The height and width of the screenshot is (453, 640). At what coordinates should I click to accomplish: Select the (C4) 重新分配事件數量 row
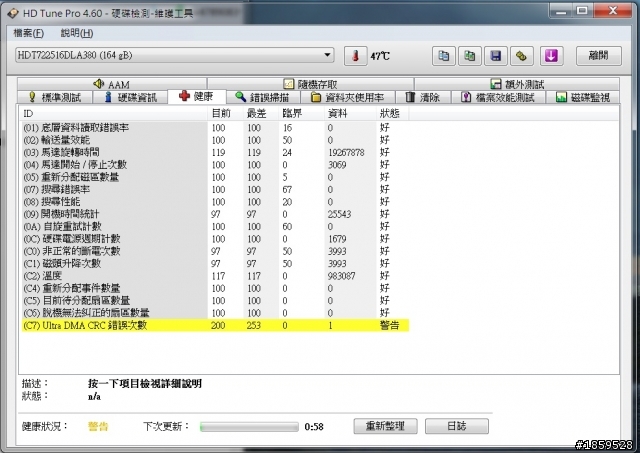[215, 288]
